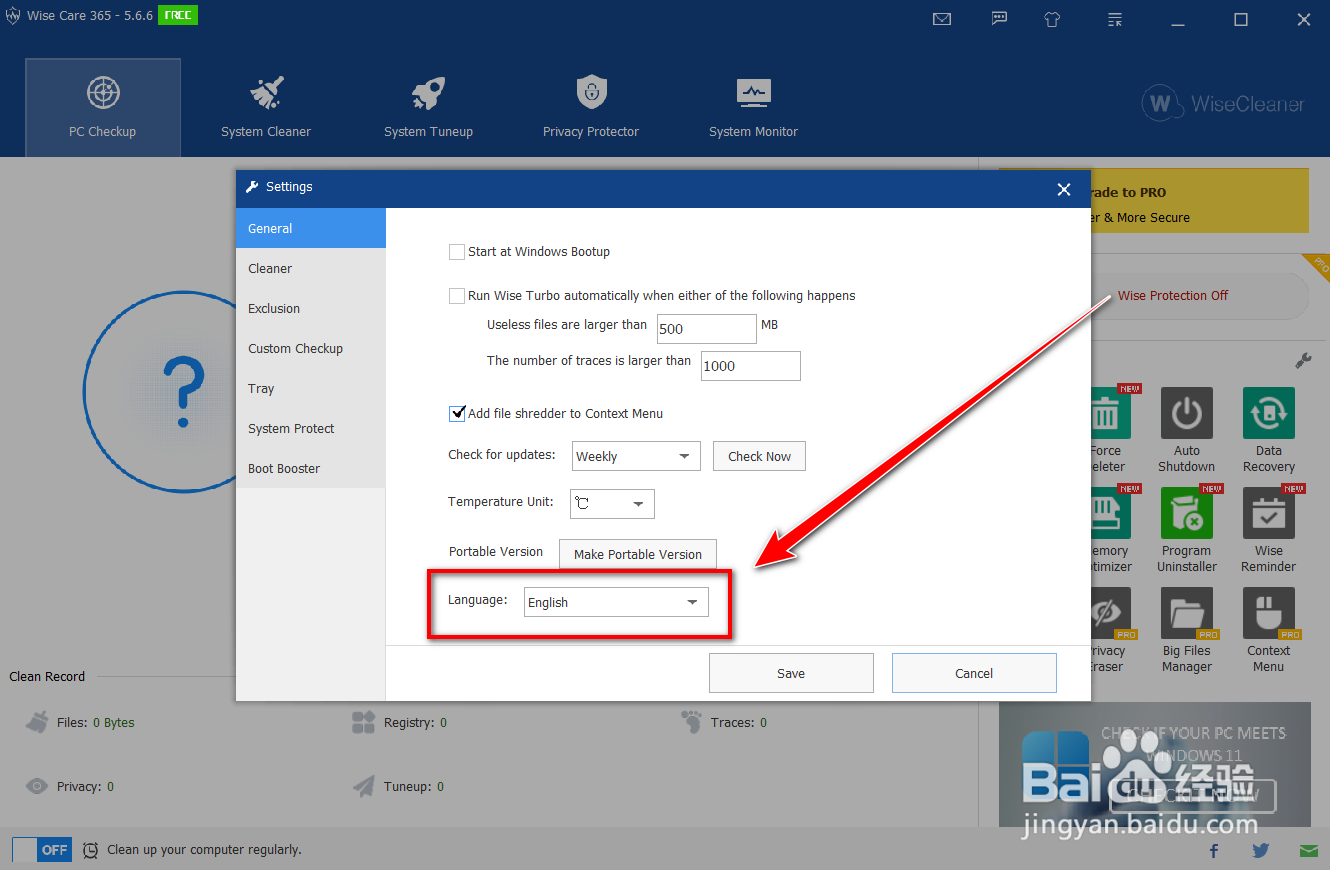The height and width of the screenshot is (870, 1330).
Task: Click the alarm clock icon in status bar
Action: pos(90,850)
